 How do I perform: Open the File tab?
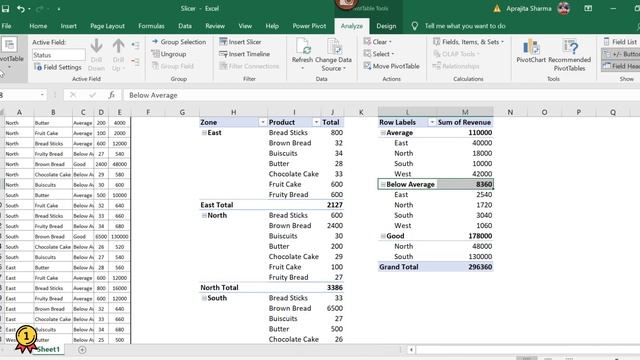(x=6, y=26)
